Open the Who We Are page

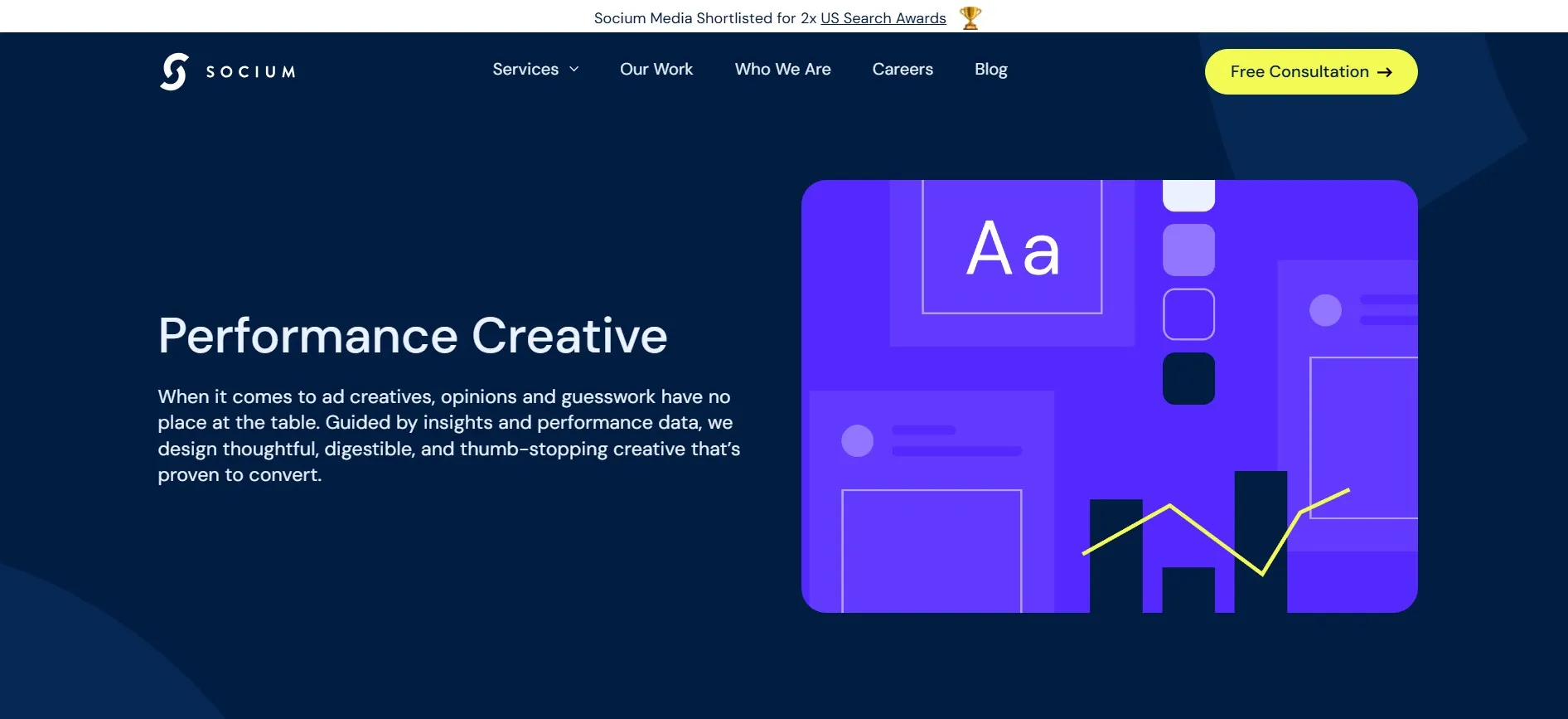pyautogui.click(x=782, y=70)
